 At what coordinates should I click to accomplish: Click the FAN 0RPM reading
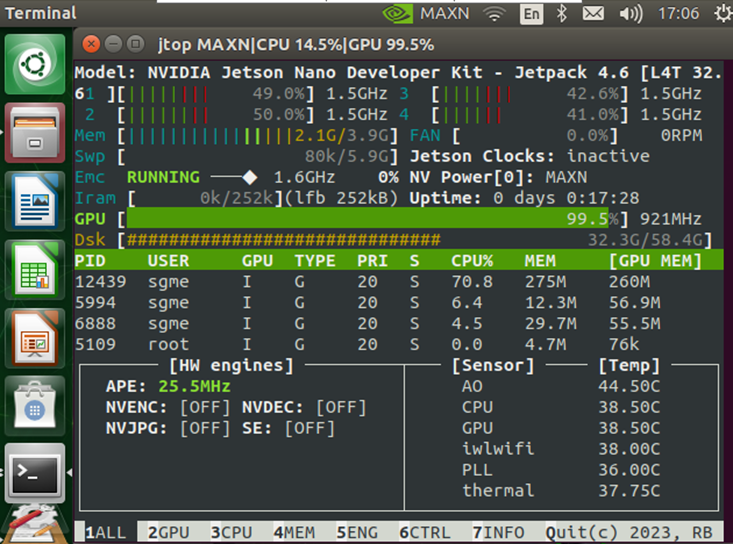pyautogui.click(x=682, y=136)
